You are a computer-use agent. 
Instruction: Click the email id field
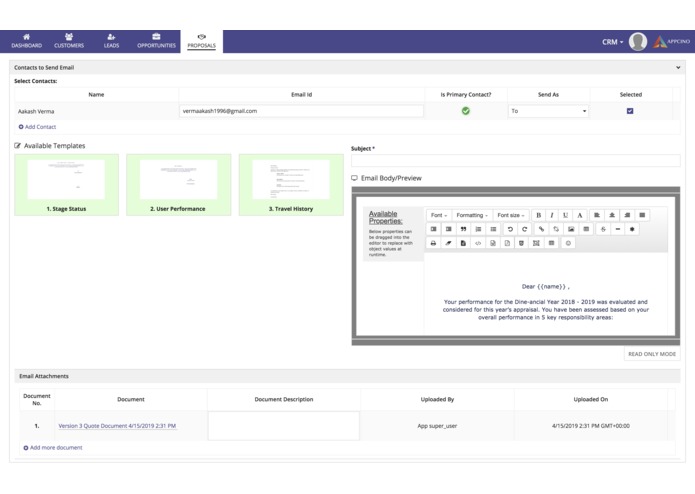click(301, 111)
